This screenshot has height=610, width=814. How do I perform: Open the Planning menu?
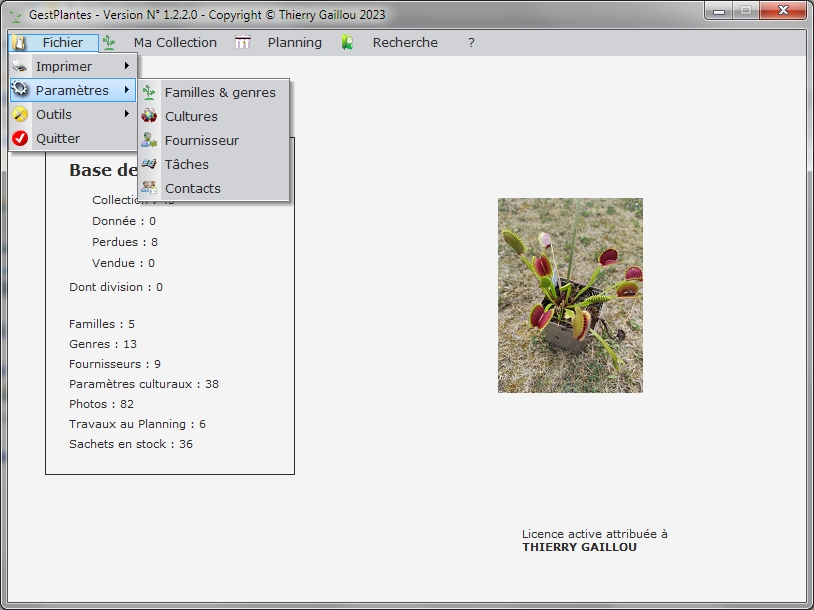tap(294, 43)
